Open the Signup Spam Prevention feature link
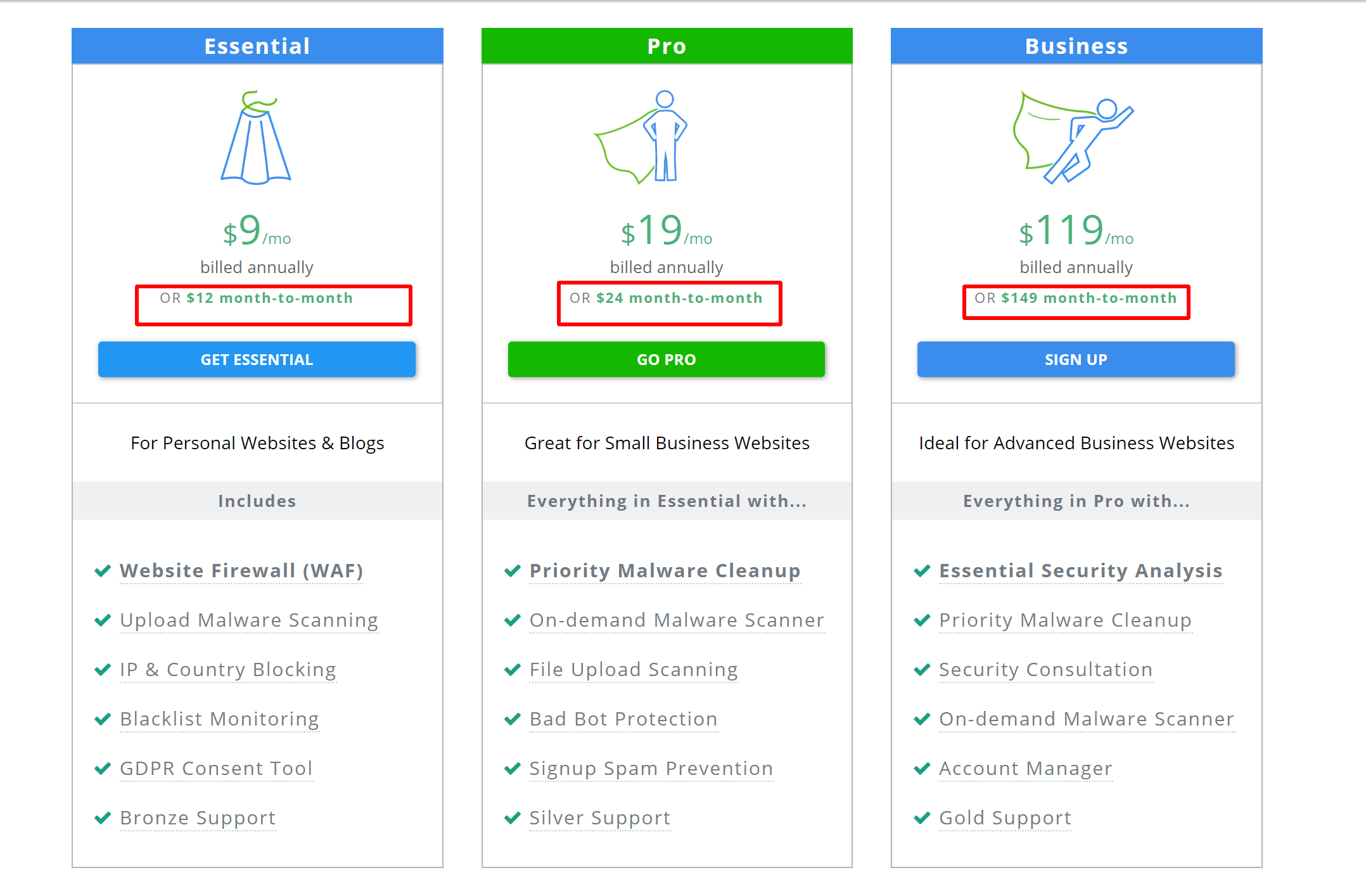This screenshot has height=896, width=1366. click(651, 769)
